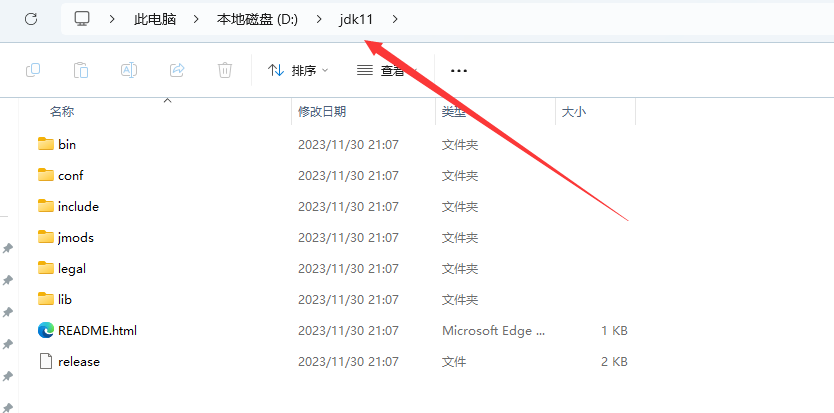Select the jmods folder icon
The width and height of the screenshot is (834, 413).
click(46, 237)
